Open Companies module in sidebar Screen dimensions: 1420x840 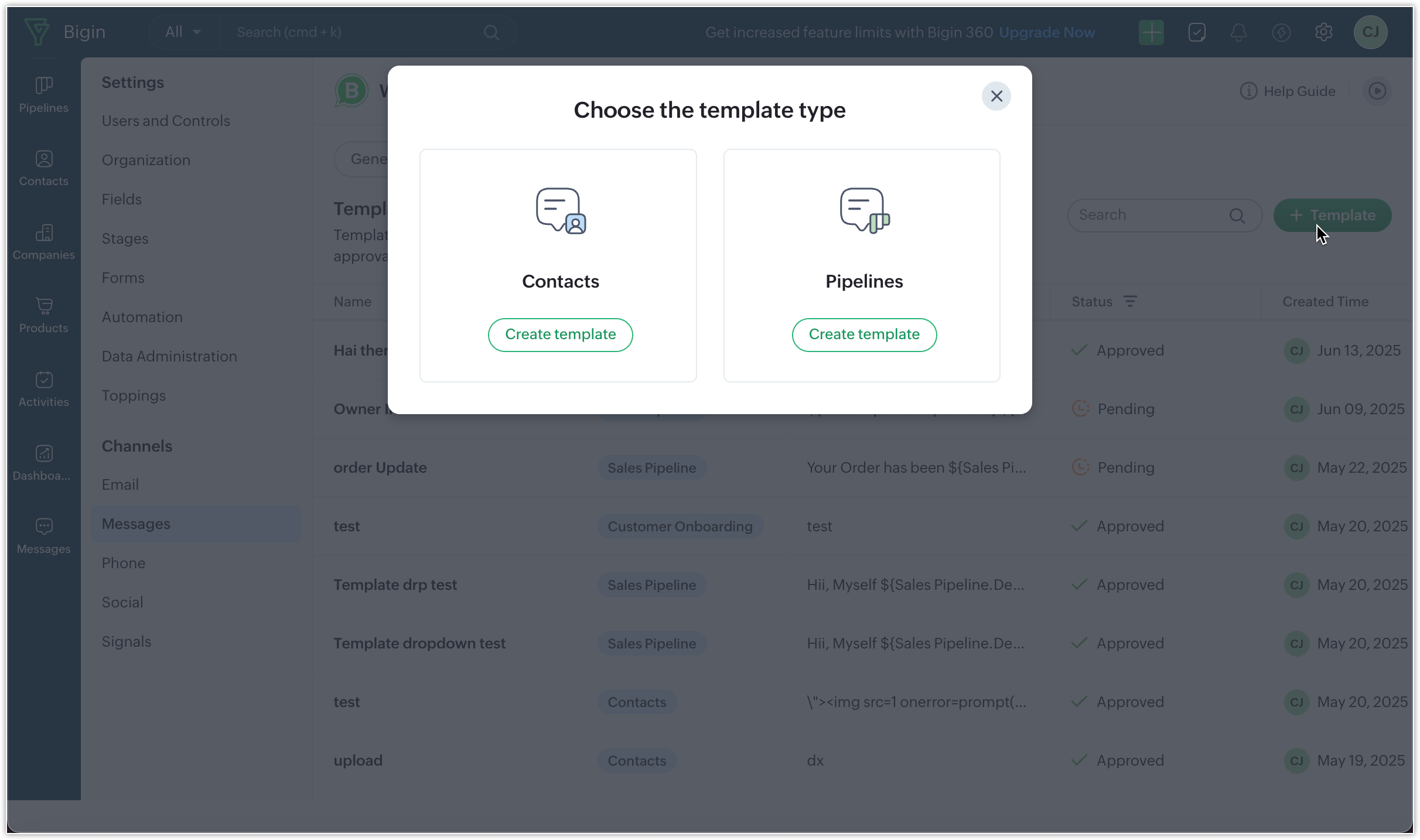click(x=43, y=242)
